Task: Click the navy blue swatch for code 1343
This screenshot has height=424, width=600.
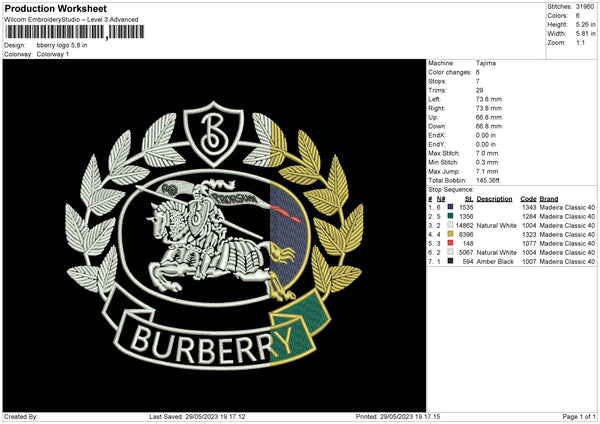Action: 450,207
